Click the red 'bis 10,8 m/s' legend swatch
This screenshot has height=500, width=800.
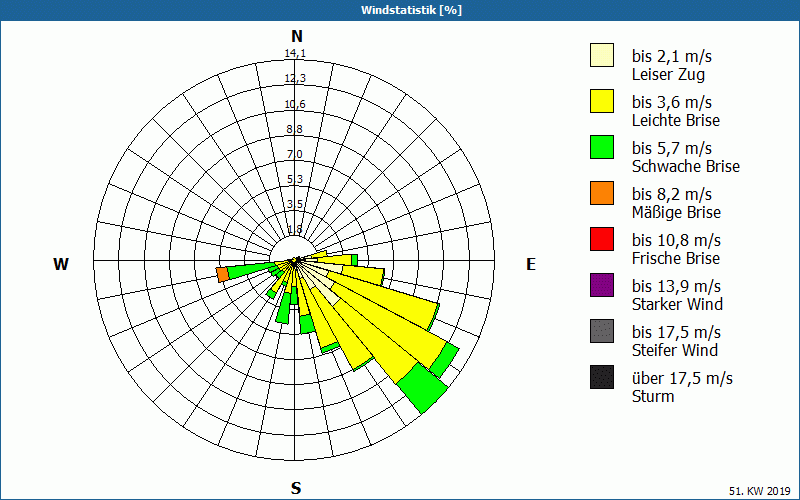[x=602, y=239]
